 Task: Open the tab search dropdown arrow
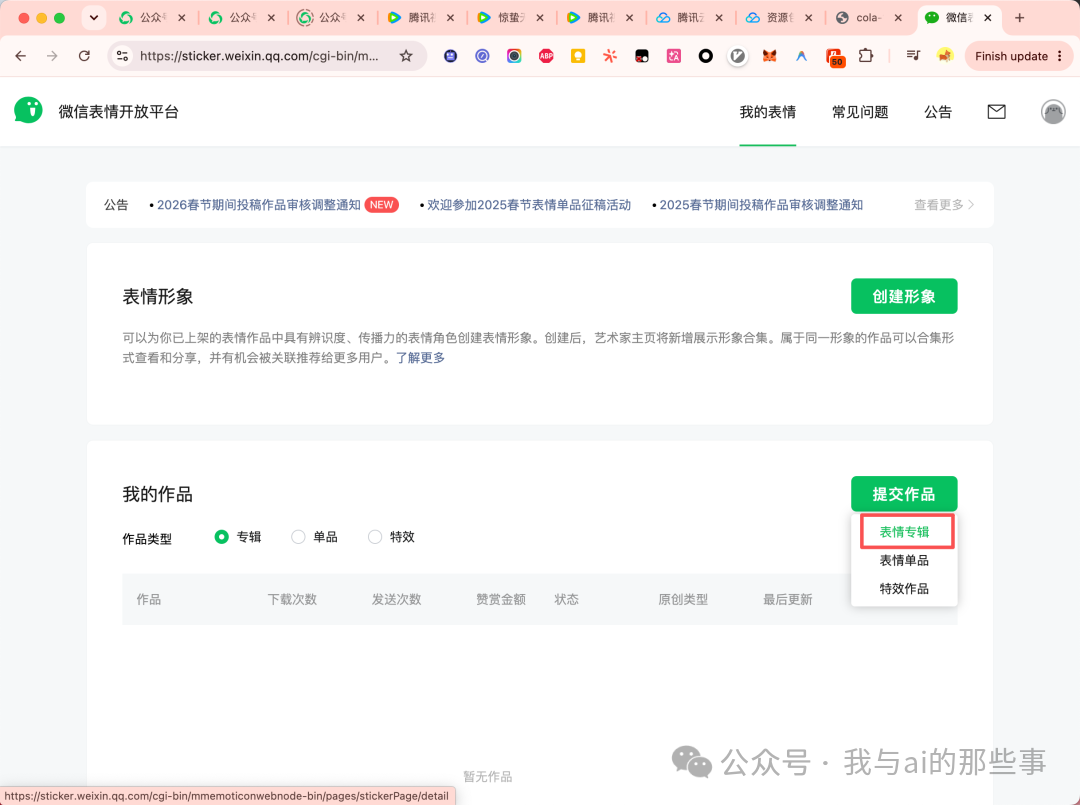[x=94, y=18]
